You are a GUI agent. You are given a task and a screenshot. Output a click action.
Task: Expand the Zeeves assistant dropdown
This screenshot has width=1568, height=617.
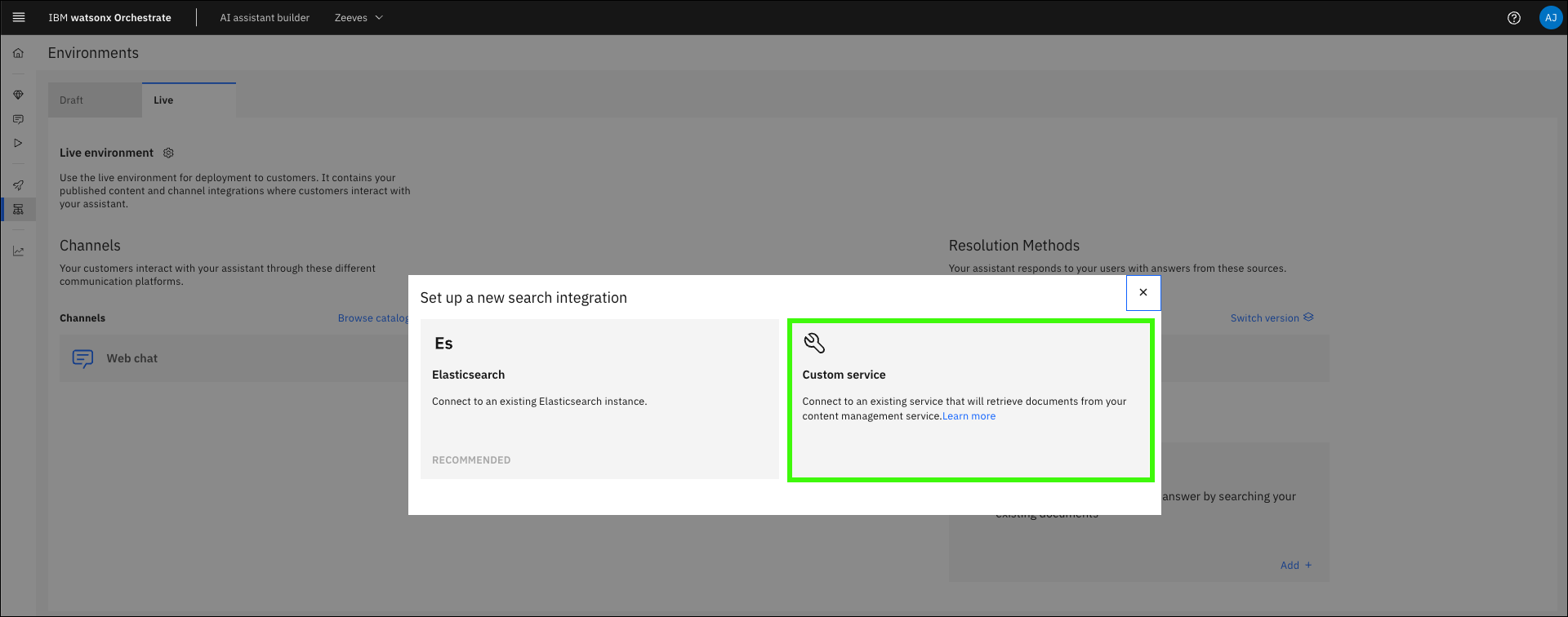(x=359, y=18)
